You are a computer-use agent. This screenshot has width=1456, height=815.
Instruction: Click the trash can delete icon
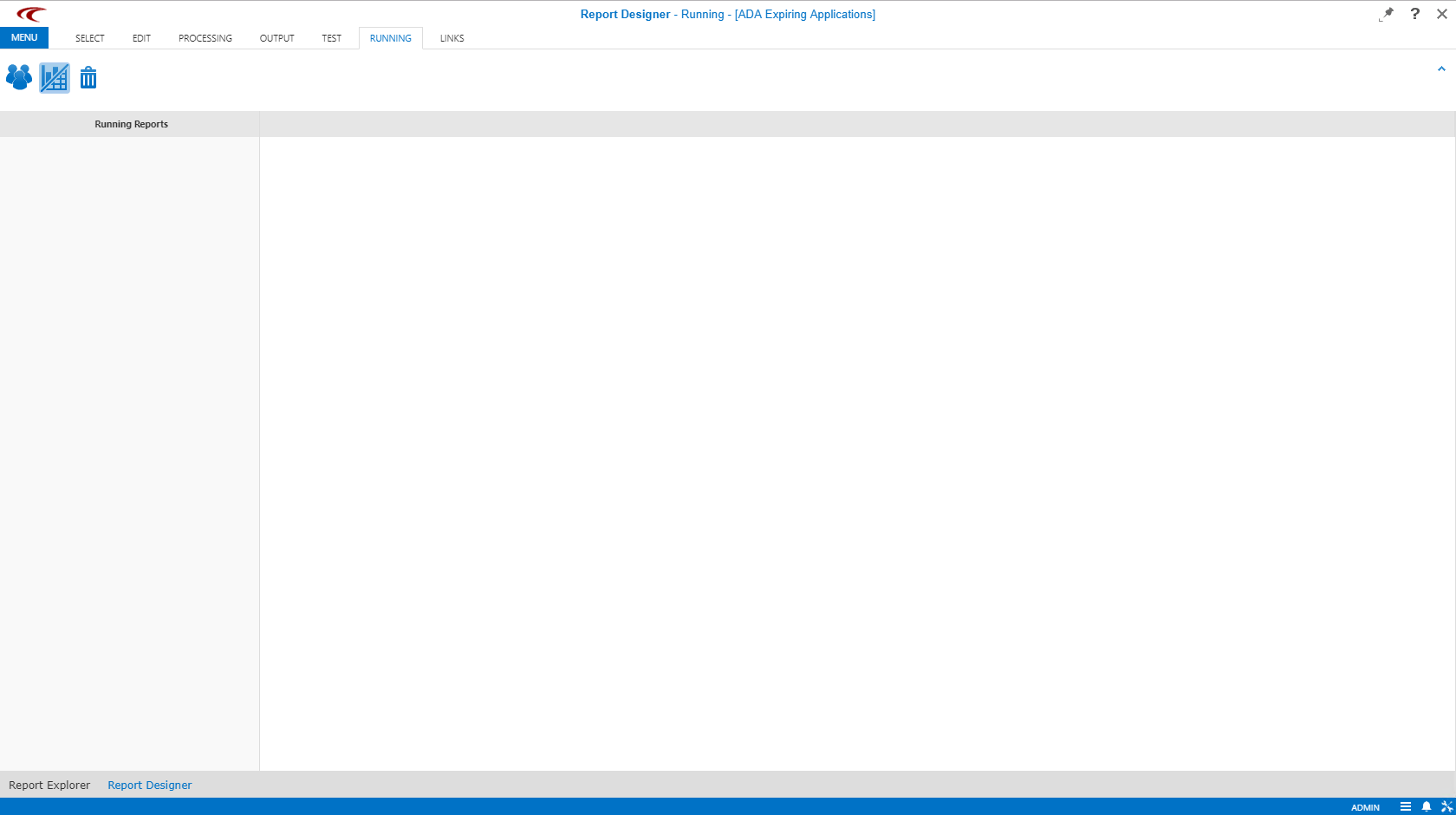click(88, 78)
